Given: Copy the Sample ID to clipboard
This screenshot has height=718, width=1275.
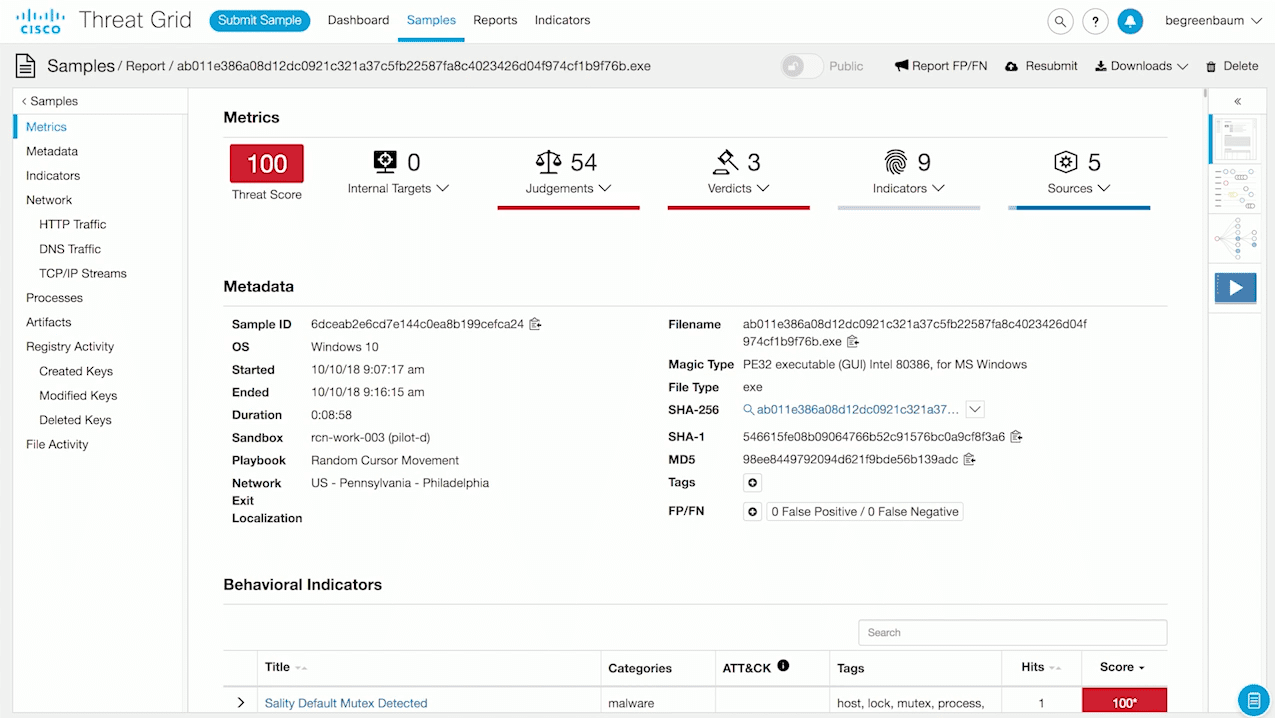Looking at the screenshot, I should click(x=535, y=324).
